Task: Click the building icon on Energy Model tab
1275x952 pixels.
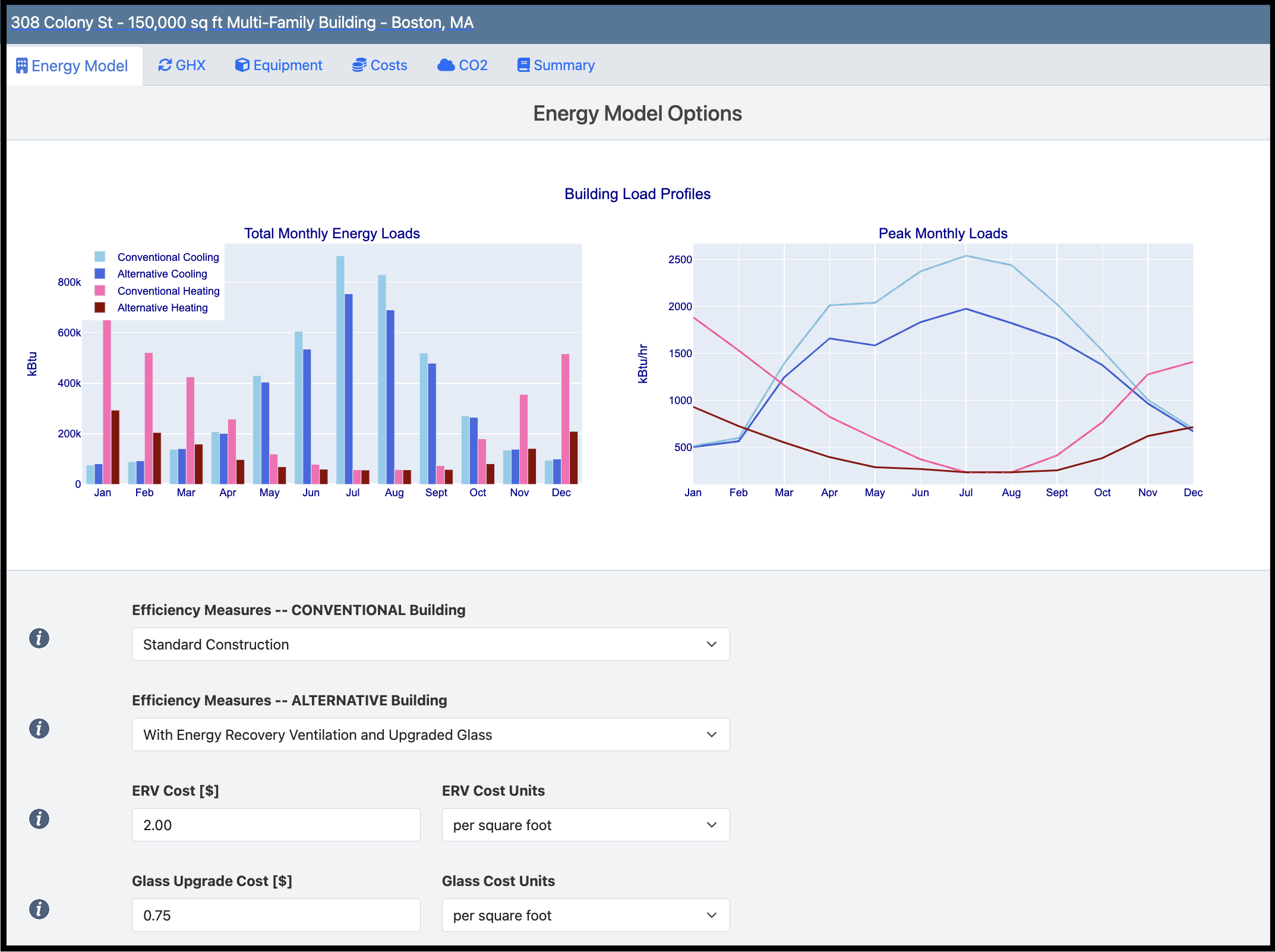Action: coord(22,65)
